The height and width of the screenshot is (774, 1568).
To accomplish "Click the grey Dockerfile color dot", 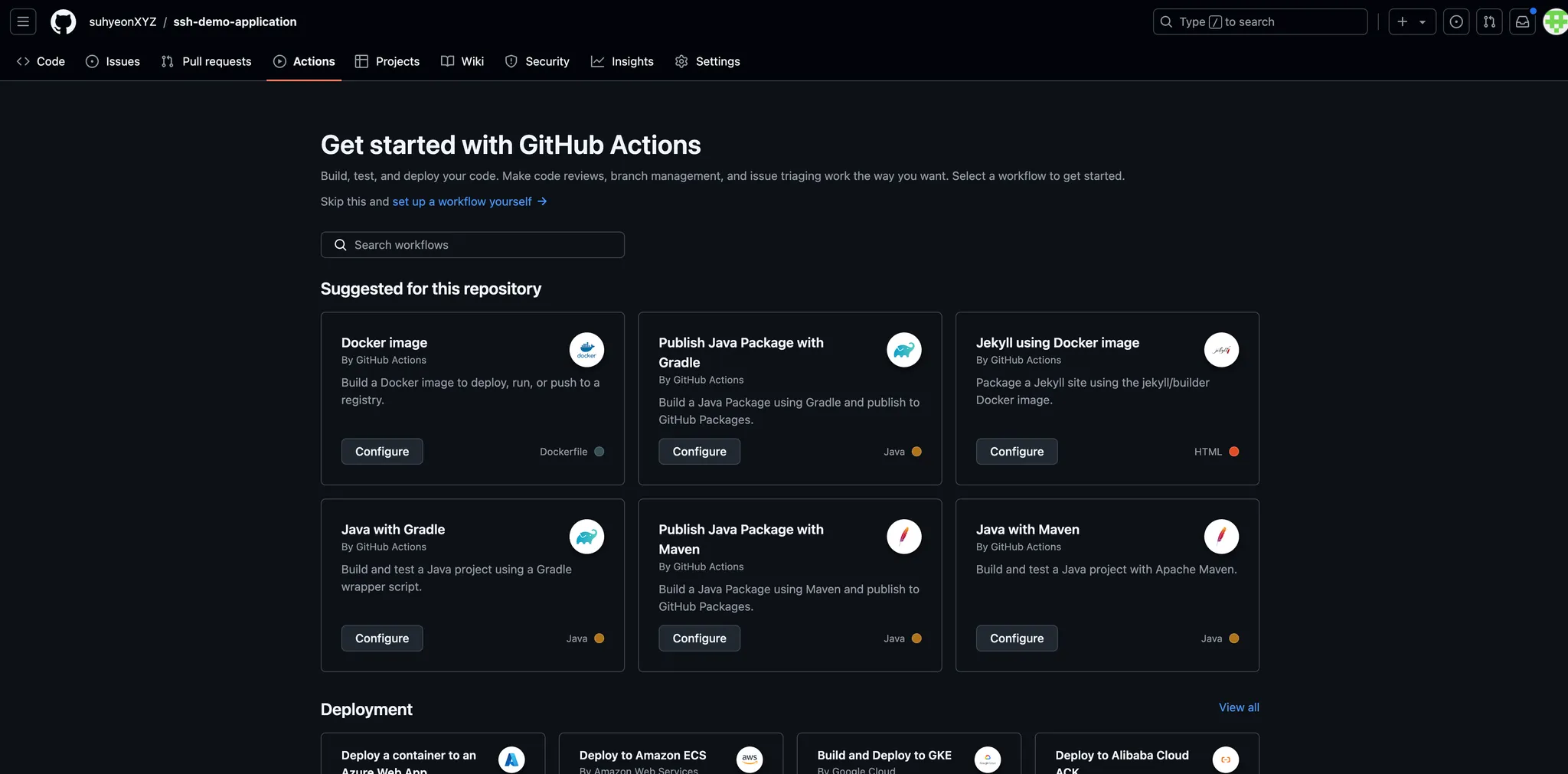I will point(599,452).
